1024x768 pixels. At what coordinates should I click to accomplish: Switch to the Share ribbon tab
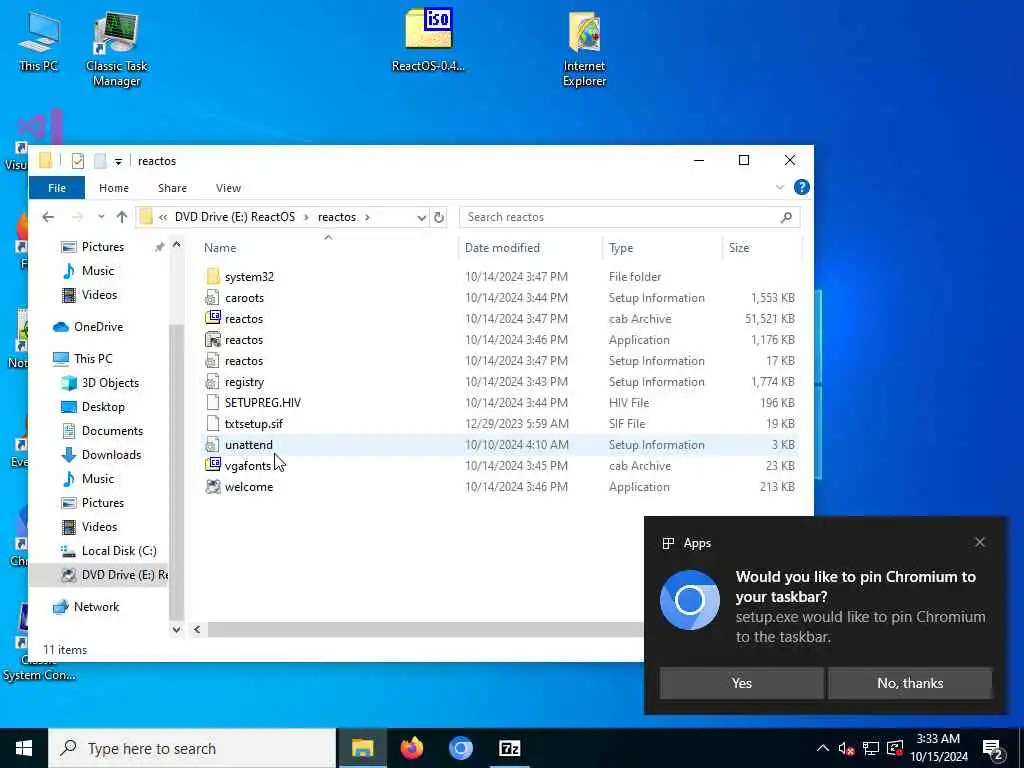point(172,188)
